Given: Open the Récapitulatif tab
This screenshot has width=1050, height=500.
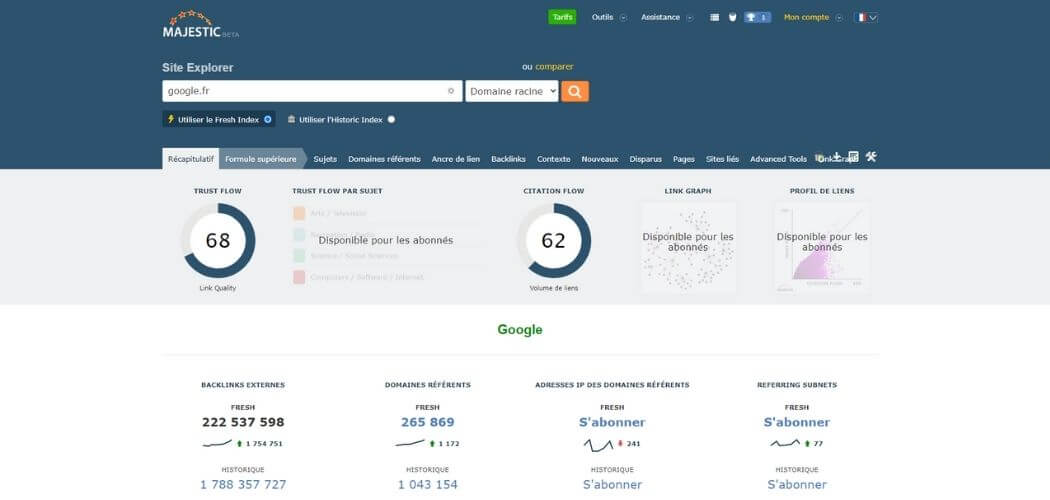Looking at the screenshot, I should tap(191, 159).
